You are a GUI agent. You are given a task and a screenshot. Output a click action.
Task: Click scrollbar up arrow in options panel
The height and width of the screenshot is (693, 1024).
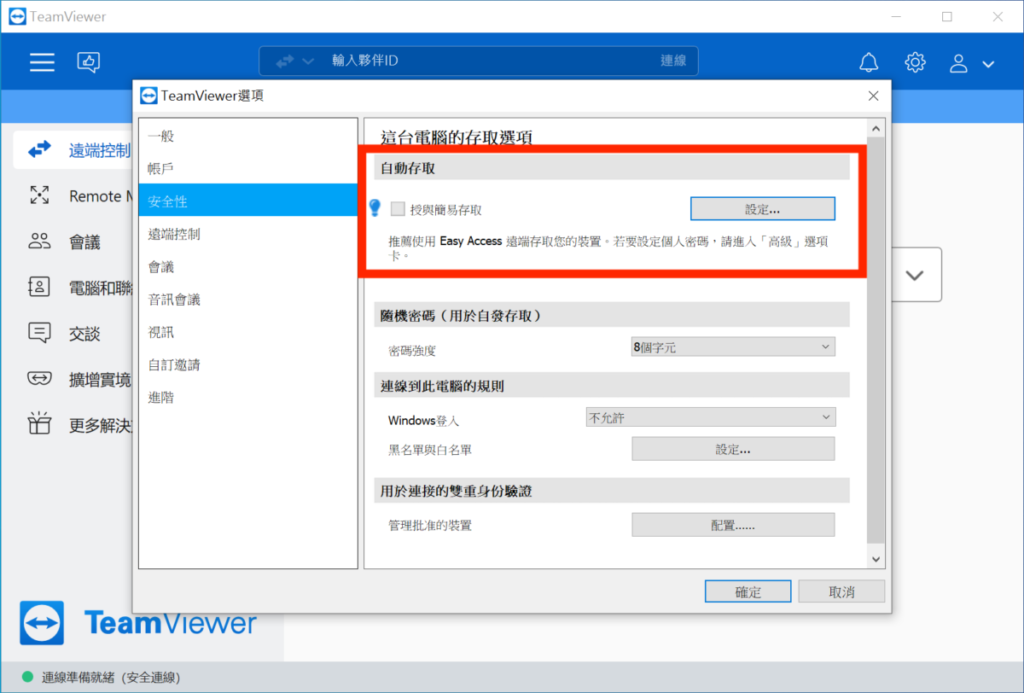pos(876,129)
